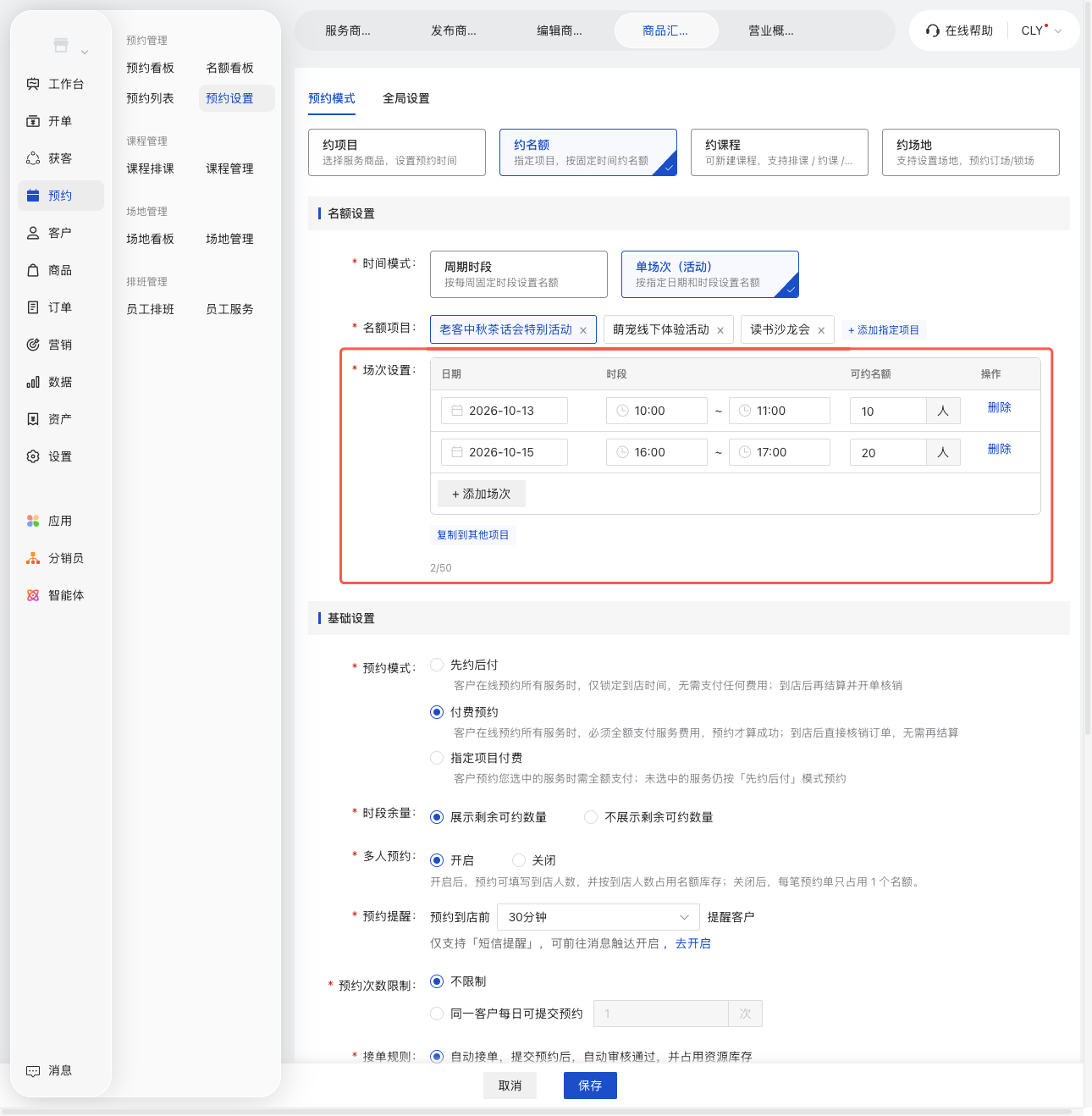Screen dimensions: 1092x1116
Task: Switch to the 全局设置 tab
Action: click(x=406, y=98)
